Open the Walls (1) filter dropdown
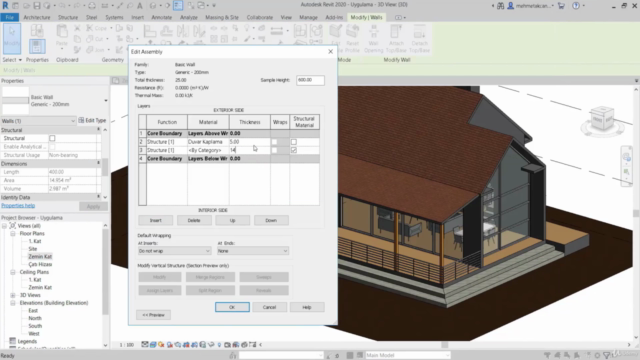 point(38,121)
